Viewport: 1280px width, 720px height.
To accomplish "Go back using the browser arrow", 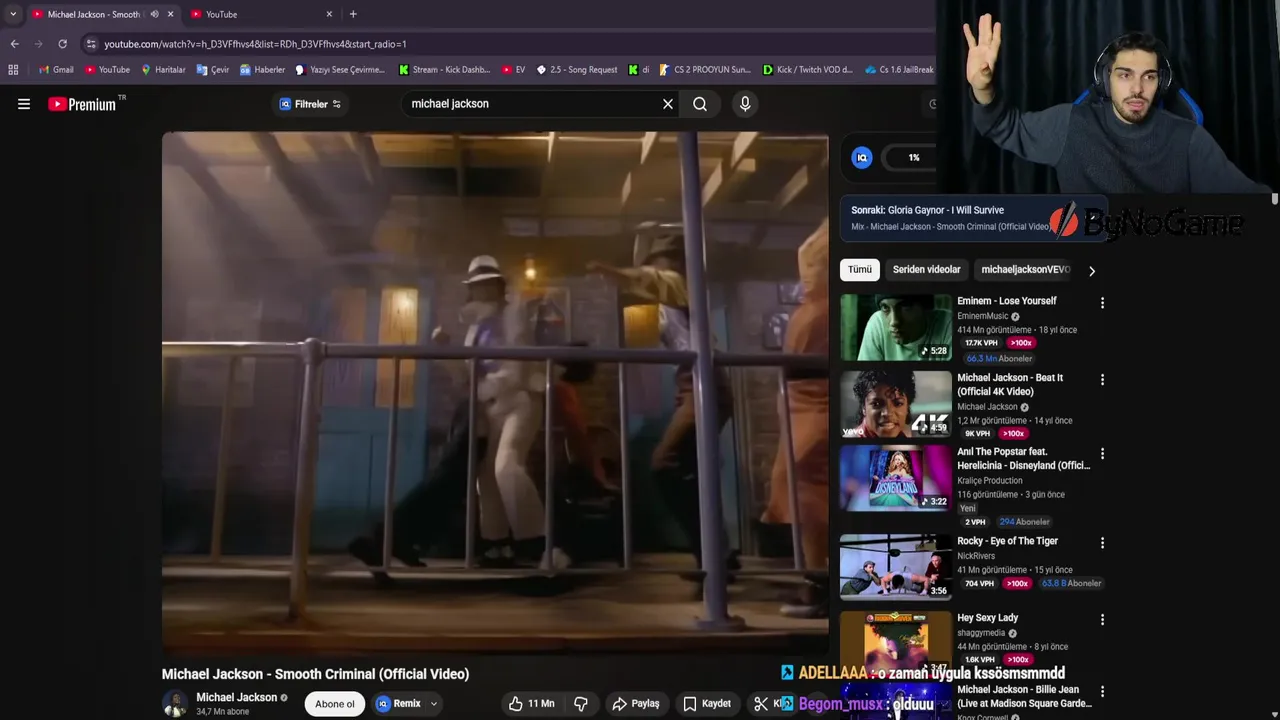I will [x=14, y=44].
